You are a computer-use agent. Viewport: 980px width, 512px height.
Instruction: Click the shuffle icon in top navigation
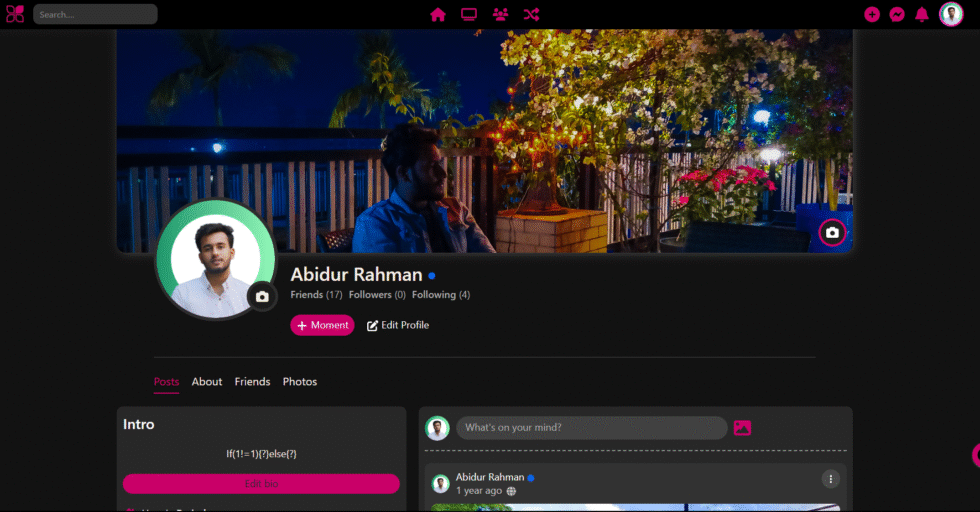coord(531,14)
